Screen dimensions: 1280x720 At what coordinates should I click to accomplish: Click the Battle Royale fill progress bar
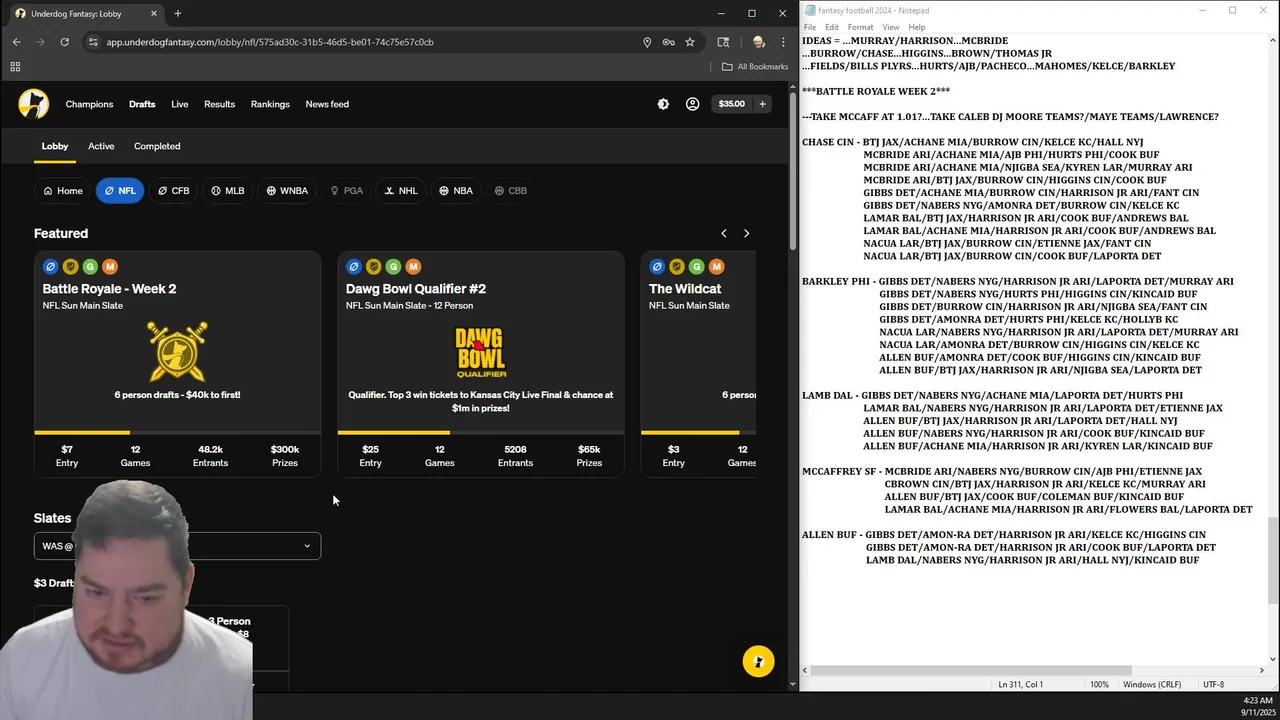point(177,432)
